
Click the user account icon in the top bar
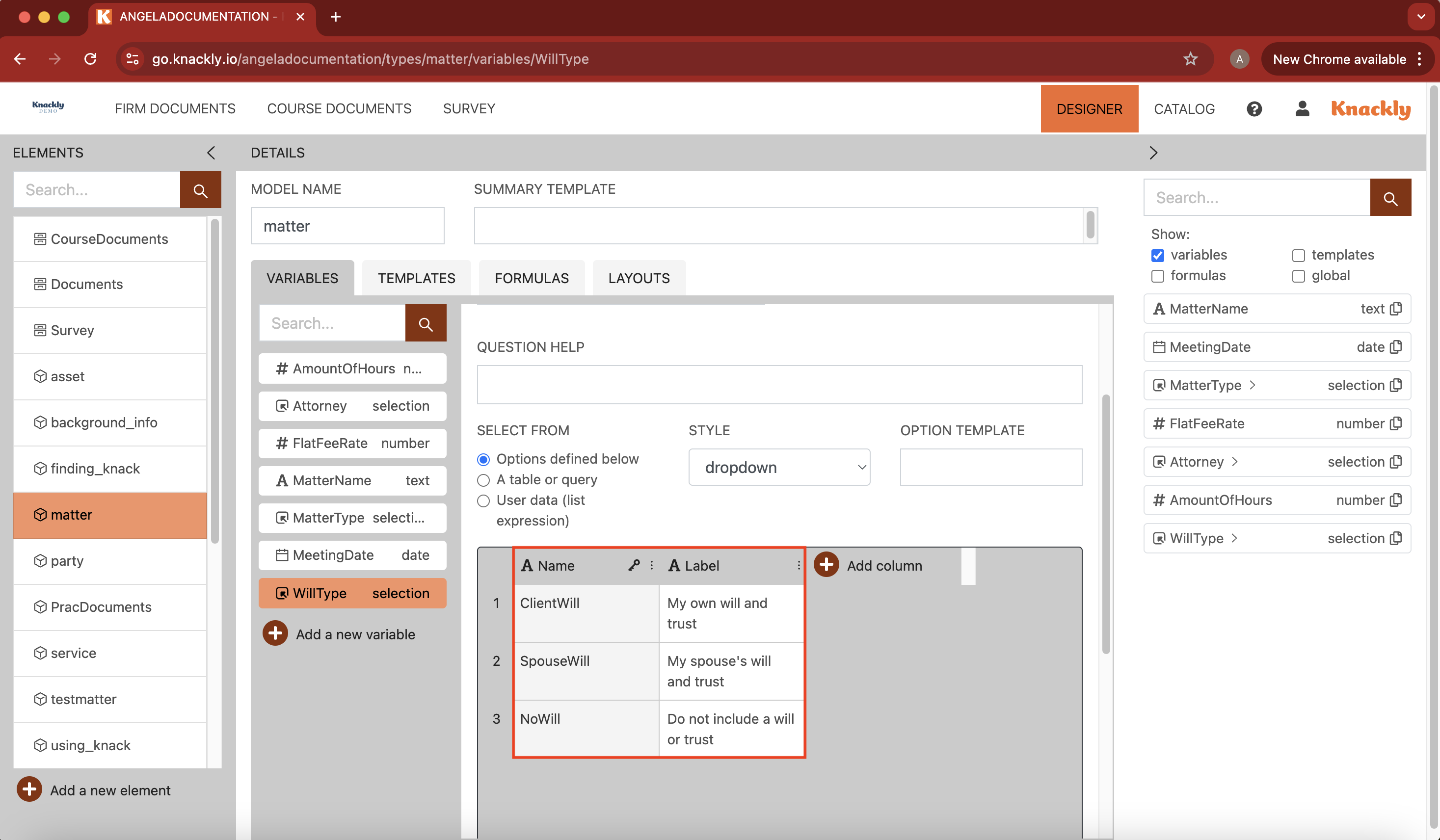pyautogui.click(x=1302, y=108)
